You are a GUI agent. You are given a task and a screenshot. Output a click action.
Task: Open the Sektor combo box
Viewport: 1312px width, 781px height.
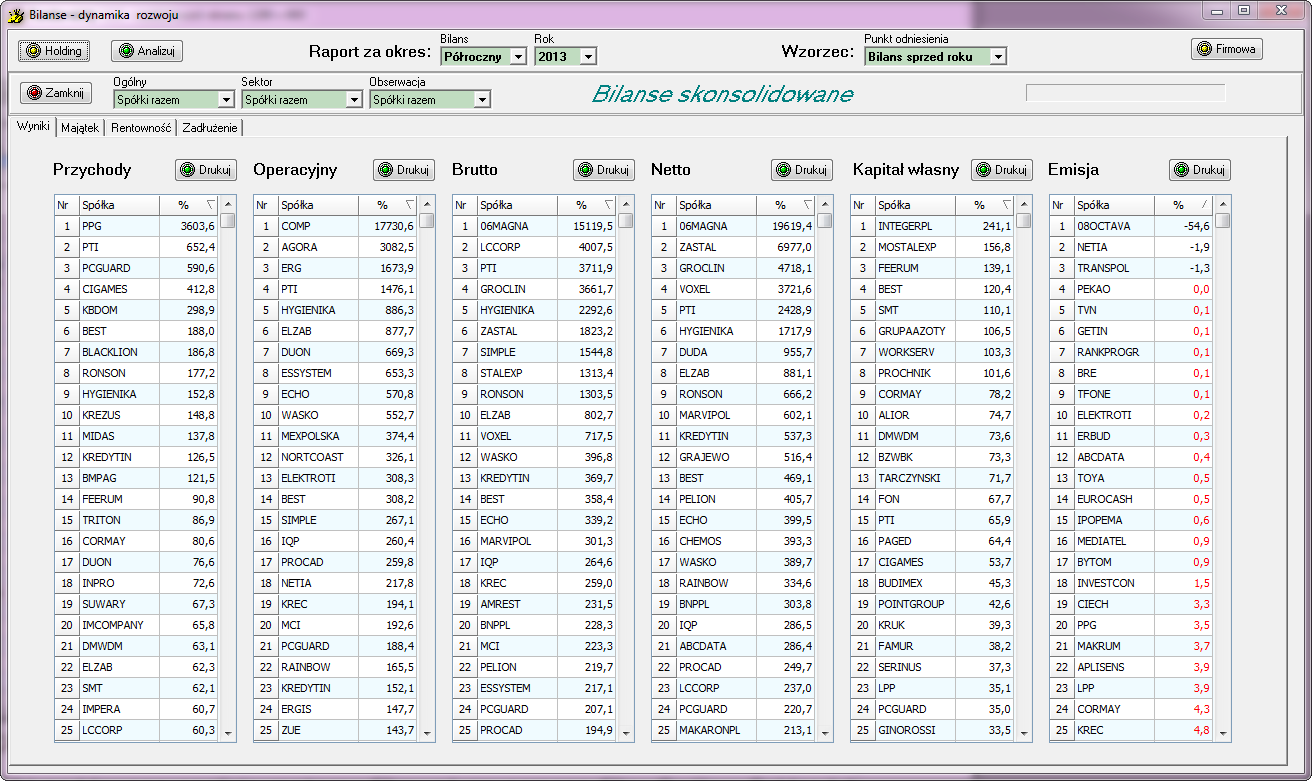coord(353,100)
